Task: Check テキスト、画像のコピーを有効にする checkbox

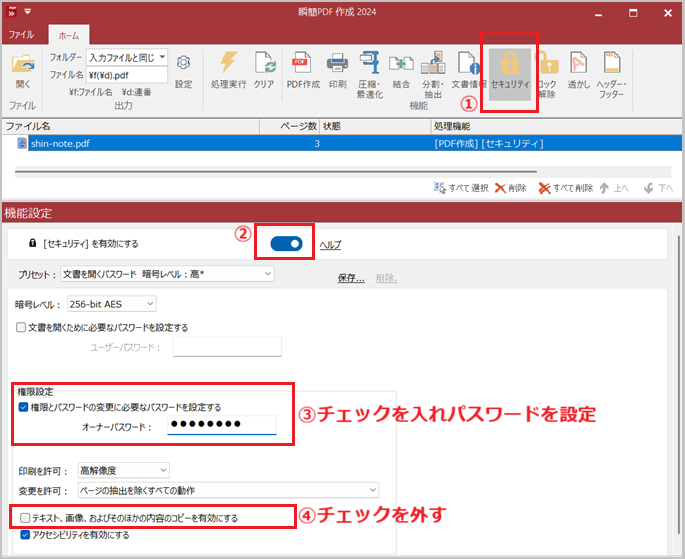Action: [x=25, y=518]
